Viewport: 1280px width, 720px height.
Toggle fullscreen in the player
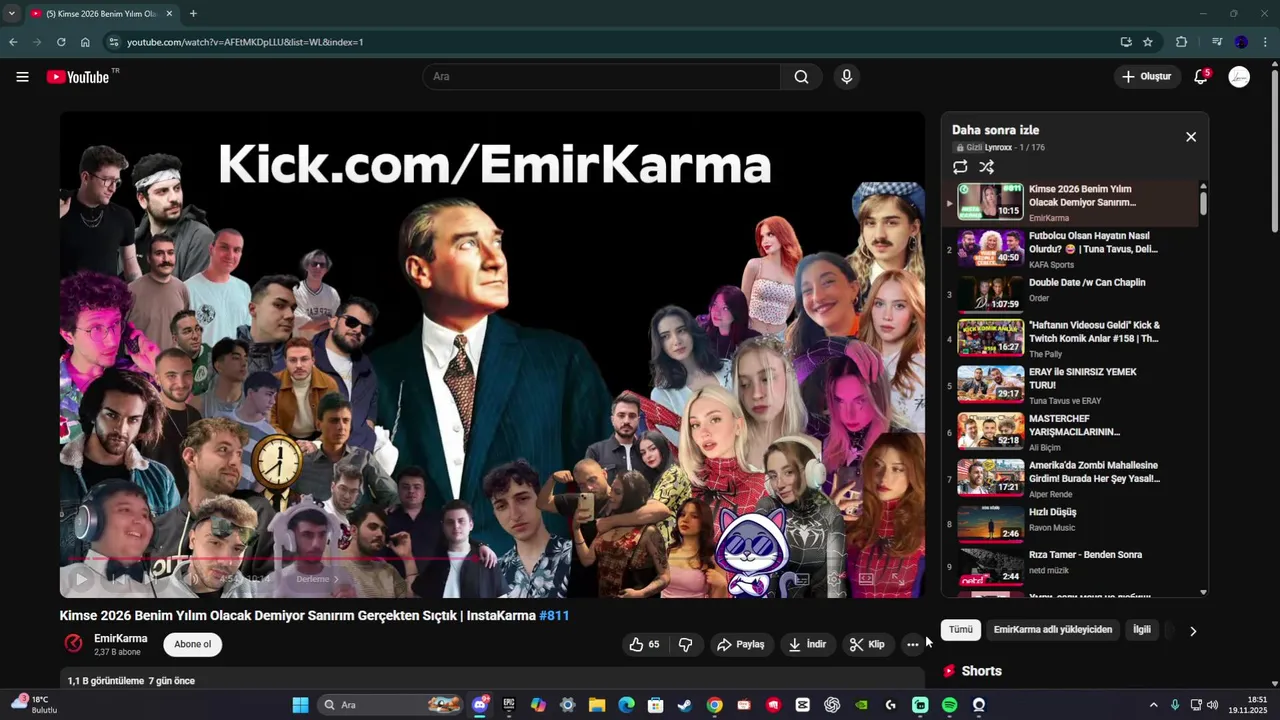(x=898, y=579)
